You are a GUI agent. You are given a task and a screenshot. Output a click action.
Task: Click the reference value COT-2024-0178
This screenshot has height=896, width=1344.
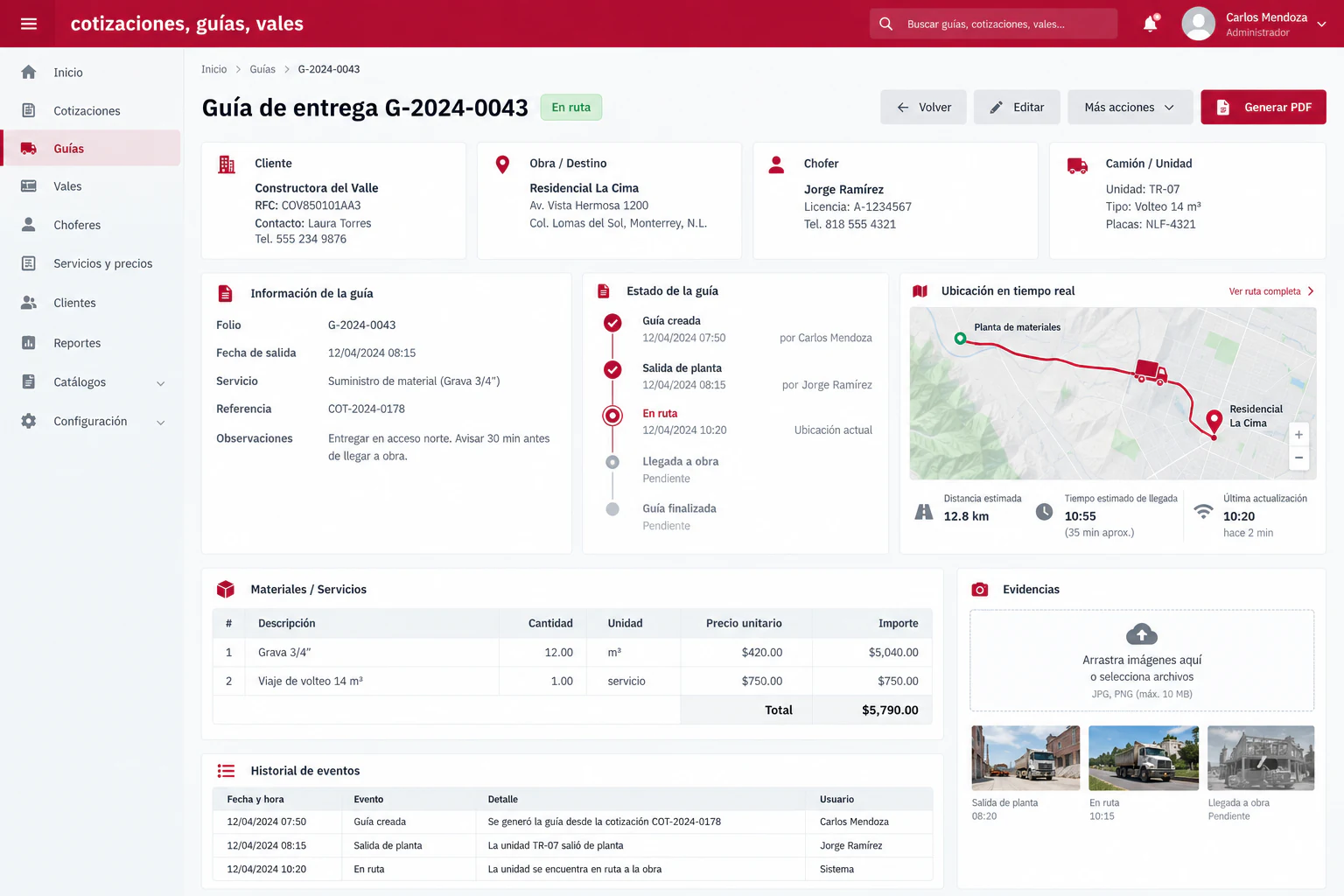pos(367,409)
